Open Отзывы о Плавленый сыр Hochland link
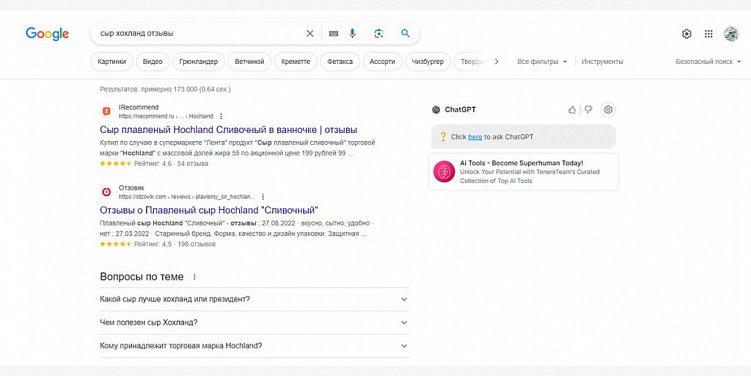The image size is (751, 376). (x=209, y=210)
